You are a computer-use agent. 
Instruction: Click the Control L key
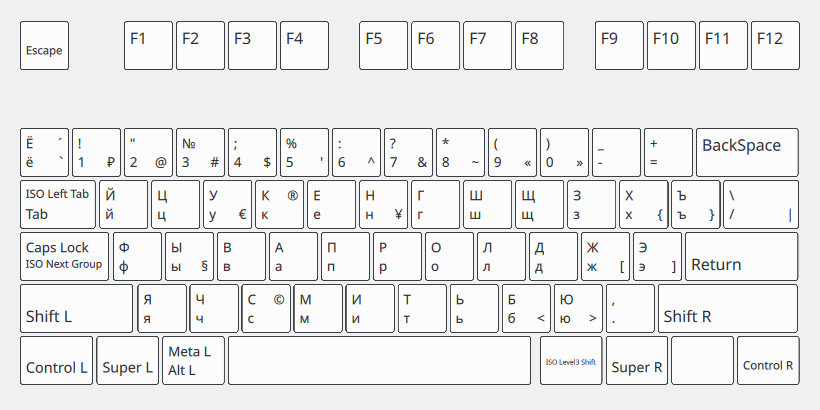click(56, 361)
